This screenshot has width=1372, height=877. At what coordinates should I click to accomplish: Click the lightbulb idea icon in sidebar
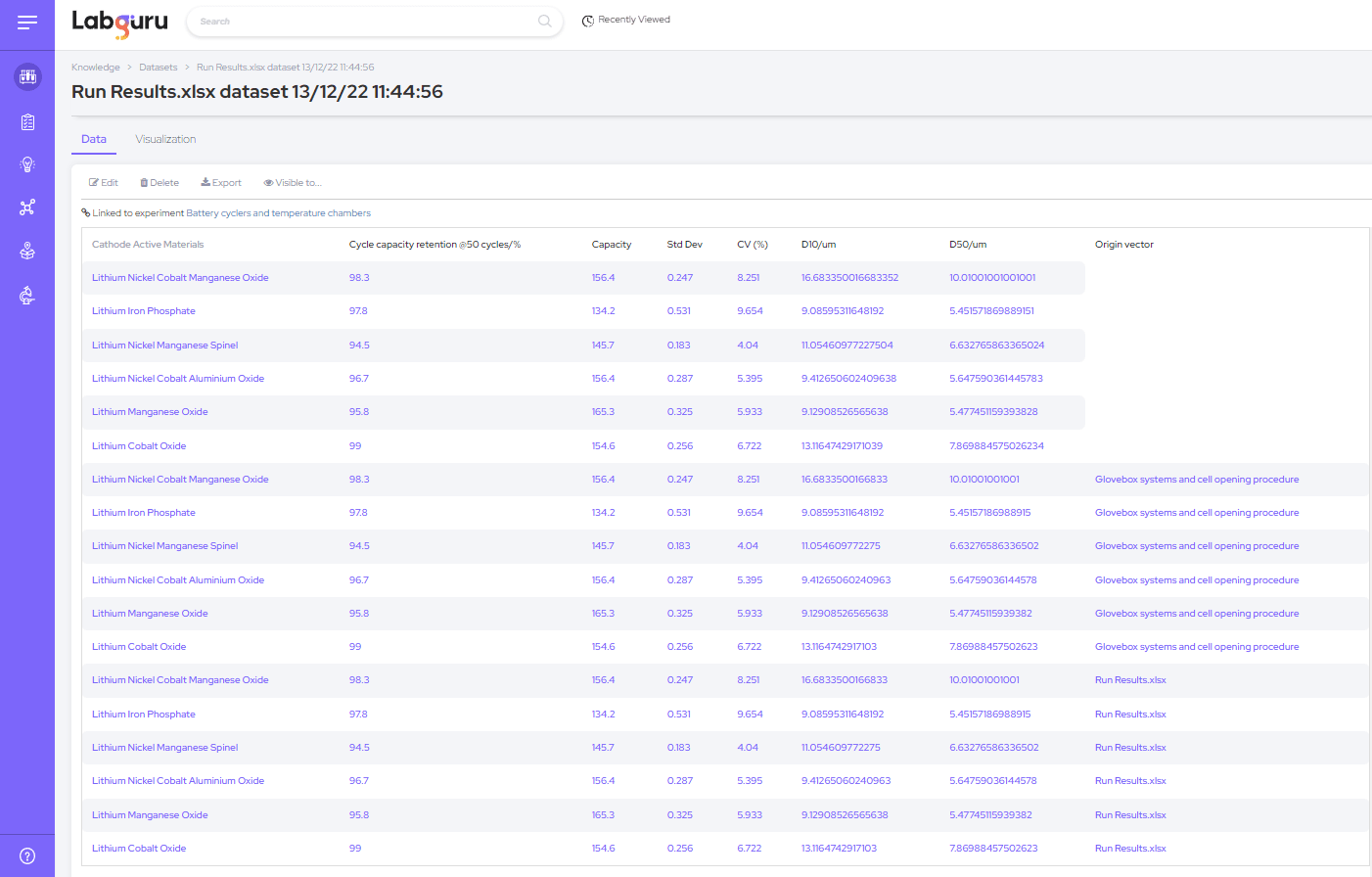click(27, 164)
